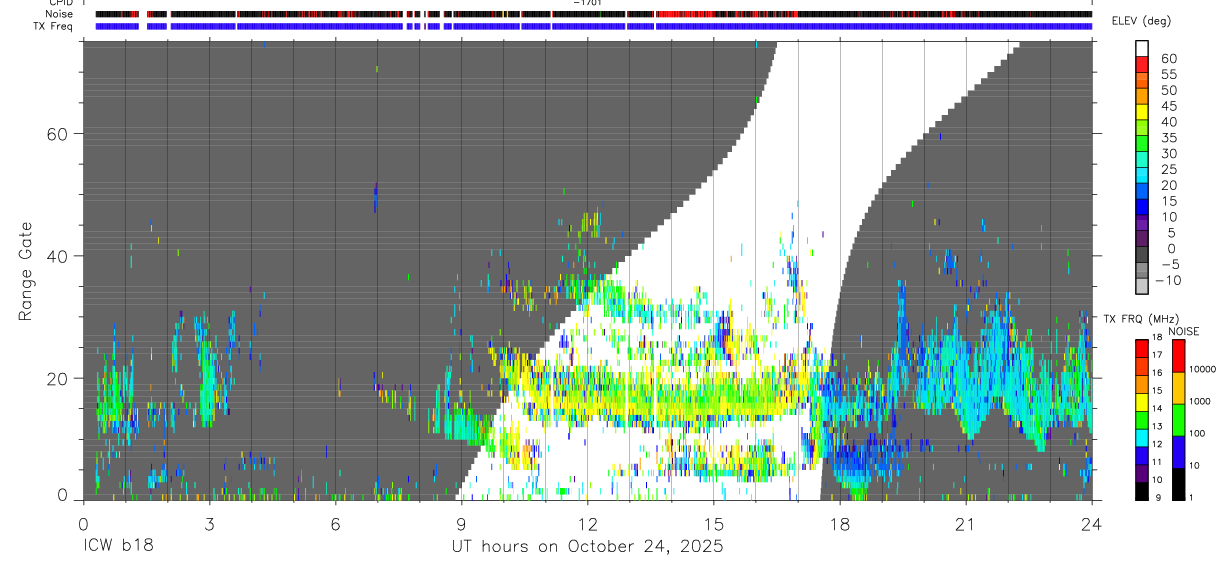Click the '45' ELEV scale label
Viewport: 1228px width, 567px height.
[1168, 106]
